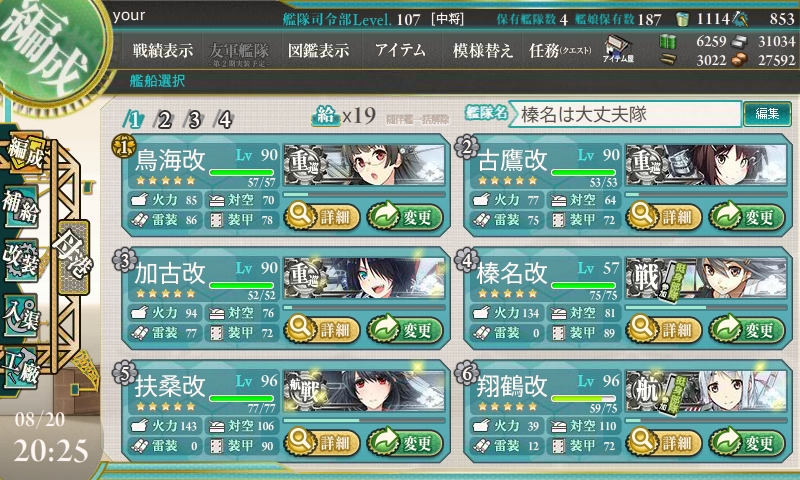Click 扶桑改's ship portrait banner
The image size is (800, 480).
[364, 391]
